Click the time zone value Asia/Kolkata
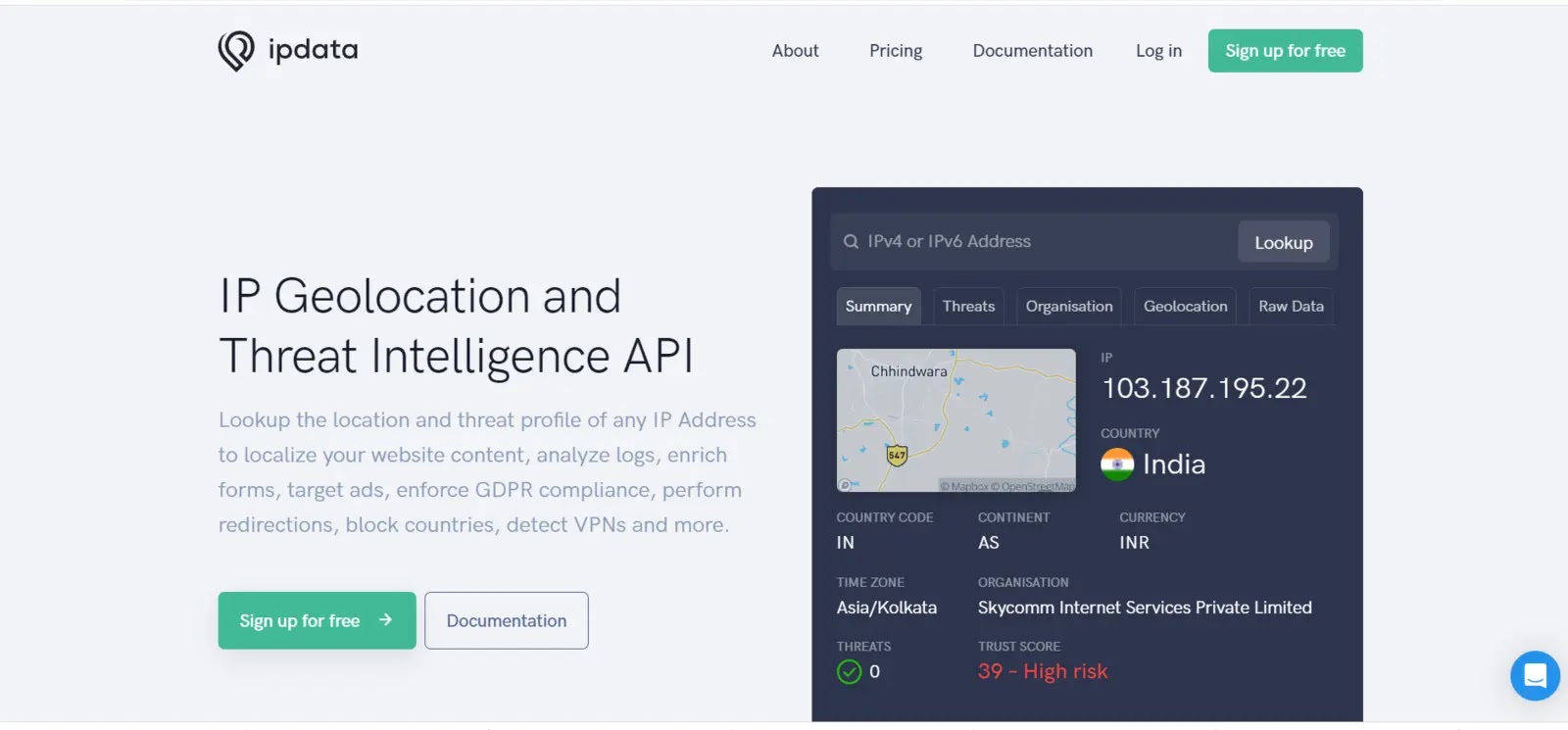This screenshot has width=1568, height=730. pos(887,608)
